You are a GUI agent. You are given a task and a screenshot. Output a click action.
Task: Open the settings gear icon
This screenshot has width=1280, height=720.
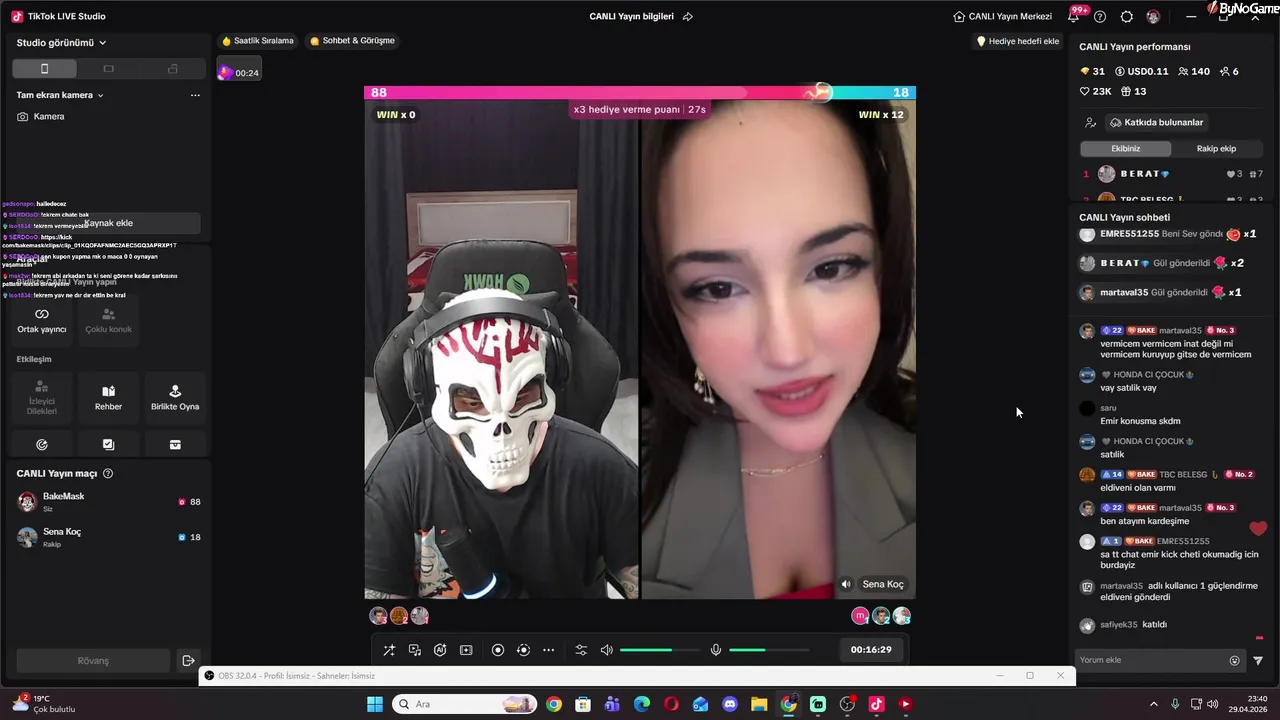(x=1127, y=17)
